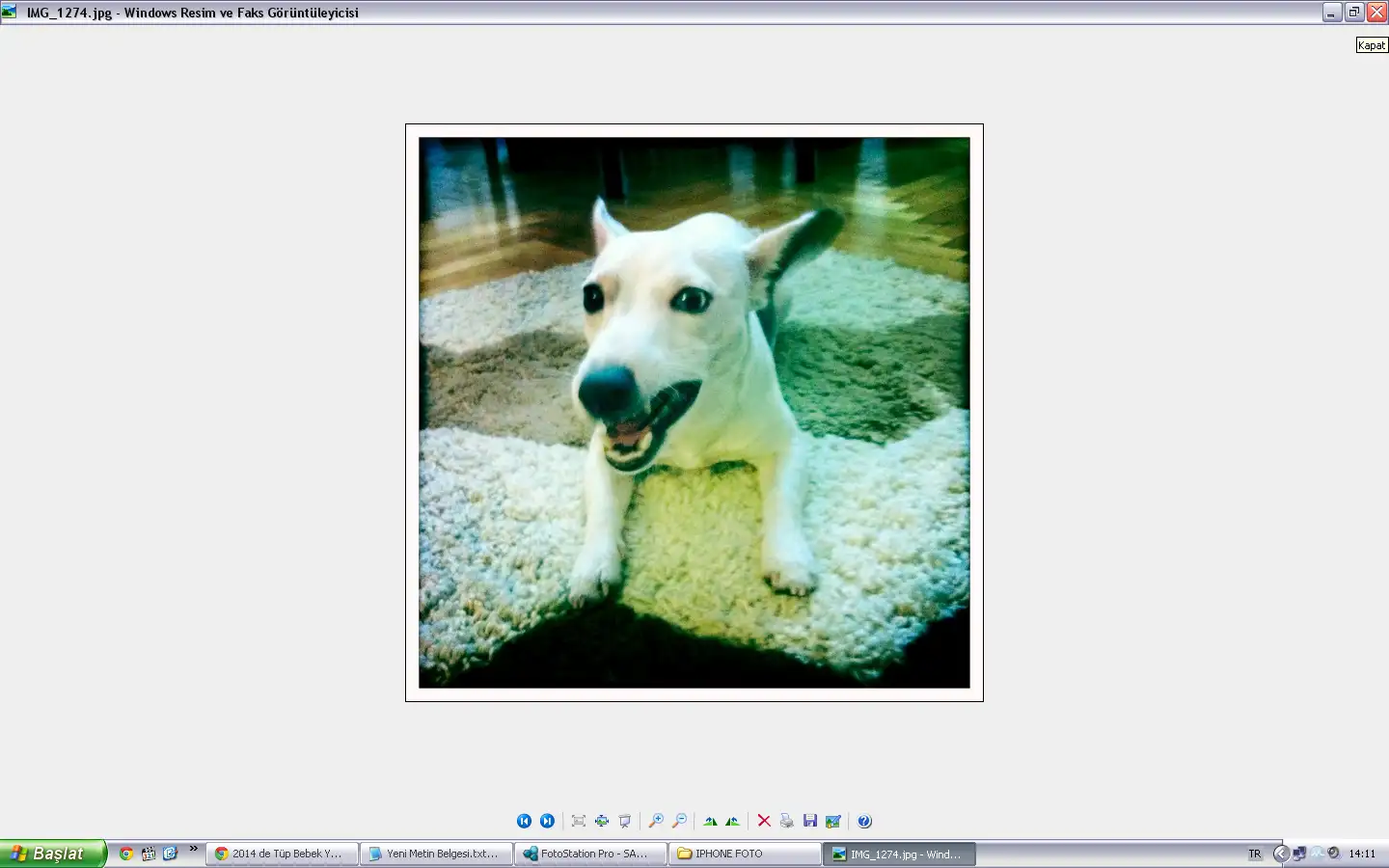1389x868 pixels.
Task: Open the Başlat start menu
Action: coord(52,854)
